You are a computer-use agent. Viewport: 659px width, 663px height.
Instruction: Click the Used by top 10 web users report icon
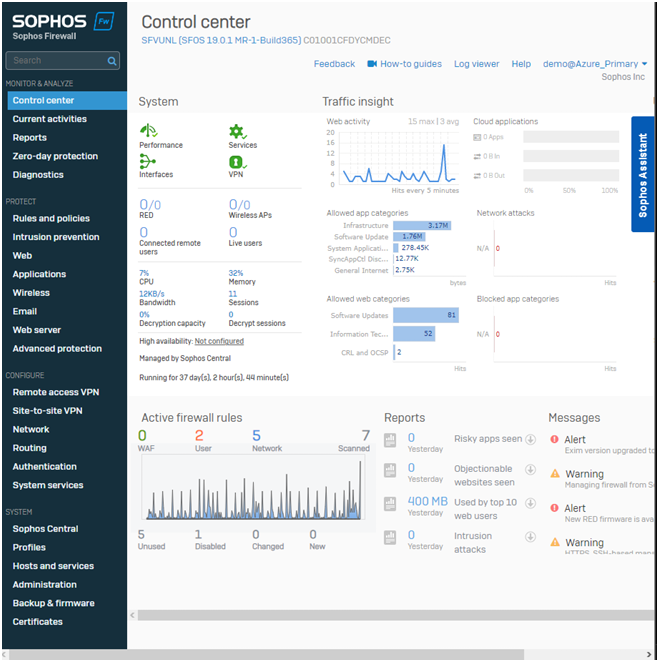390,504
